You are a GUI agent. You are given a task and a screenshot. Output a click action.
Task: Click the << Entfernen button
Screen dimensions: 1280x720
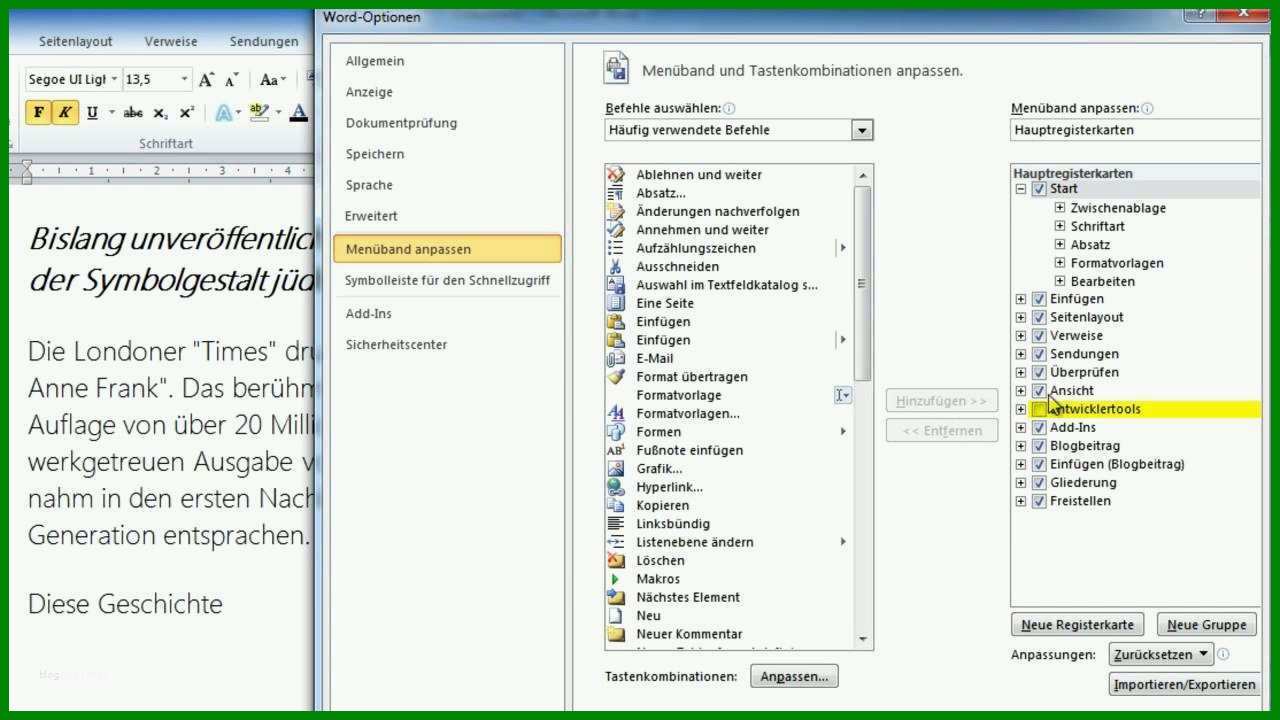[941, 431]
